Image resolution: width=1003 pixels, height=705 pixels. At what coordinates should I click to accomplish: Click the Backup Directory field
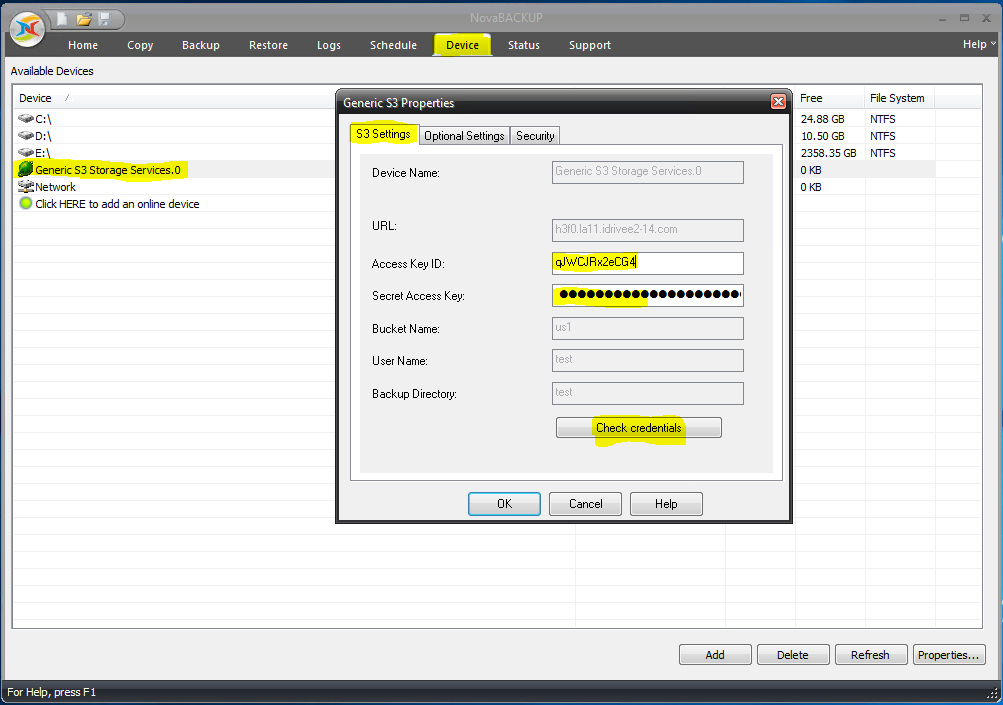(647, 393)
